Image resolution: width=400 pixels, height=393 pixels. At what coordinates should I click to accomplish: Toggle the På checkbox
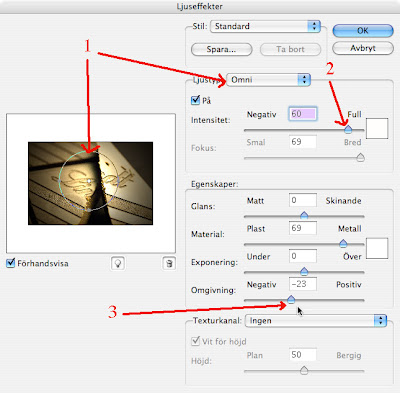pyautogui.click(x=196, y=100)
